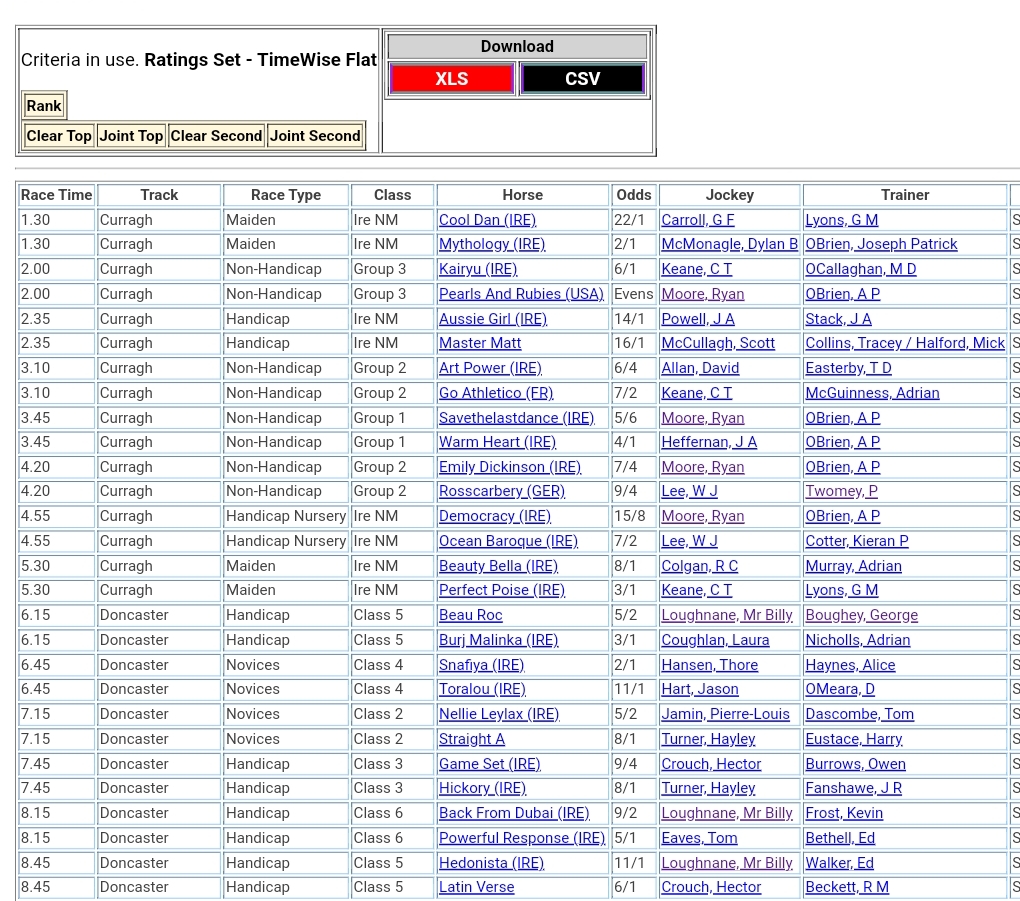The image size is (1020, 901).
Task: Click the Odds column header
Action: tap(634, 195)
